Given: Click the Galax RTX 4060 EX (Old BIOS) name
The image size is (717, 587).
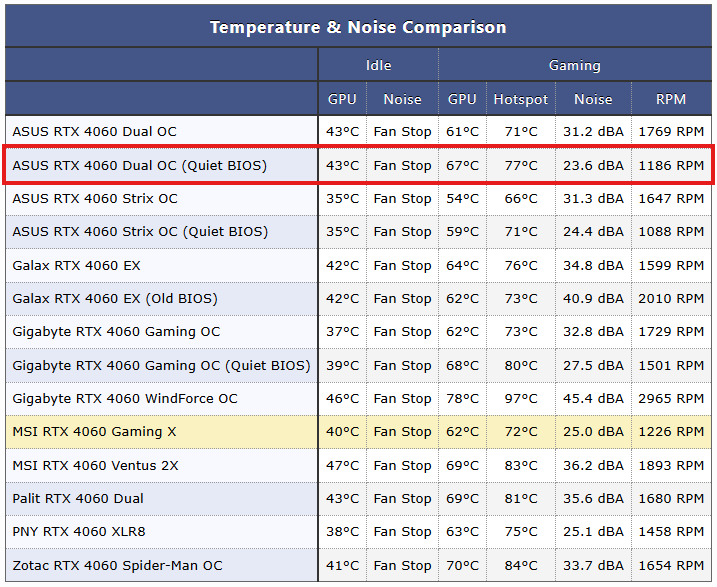Looking at the screenshot, I should [x=114, y=298].
